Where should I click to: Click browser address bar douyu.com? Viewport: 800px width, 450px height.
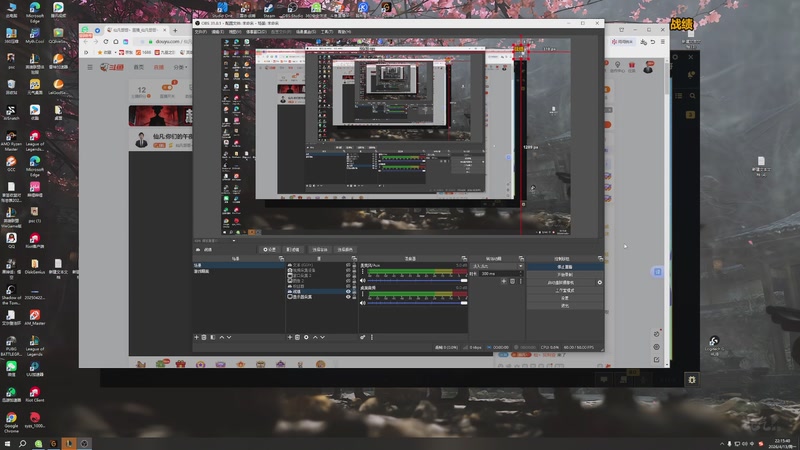(167, 41)
